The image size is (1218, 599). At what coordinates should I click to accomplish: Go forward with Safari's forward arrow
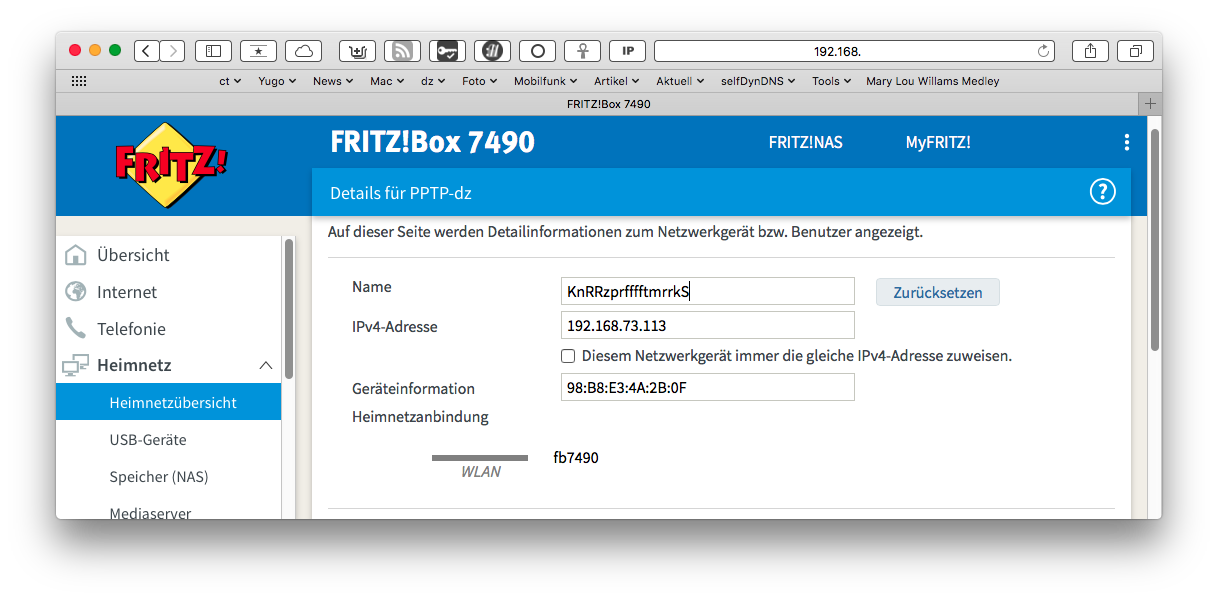(172, 50)
